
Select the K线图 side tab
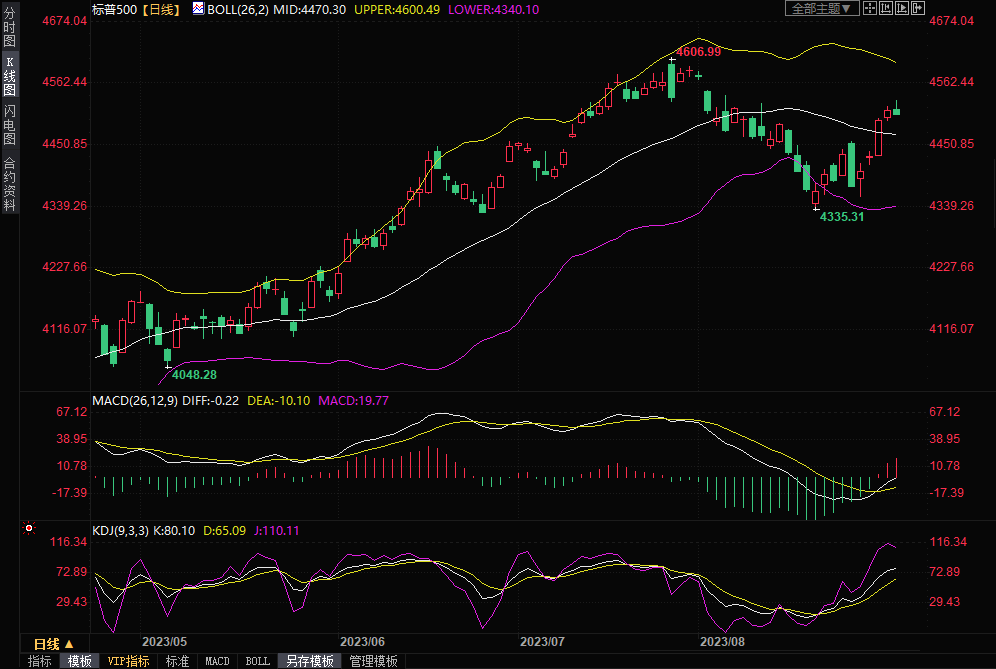click(9, 76)
